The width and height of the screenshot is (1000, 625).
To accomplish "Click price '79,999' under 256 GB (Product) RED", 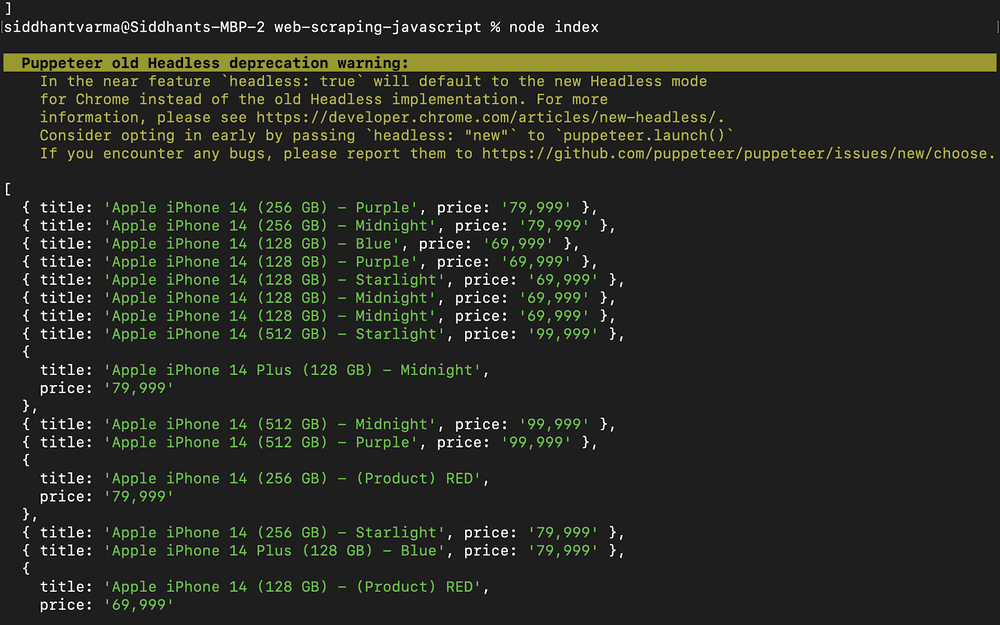I will point(139,497).
